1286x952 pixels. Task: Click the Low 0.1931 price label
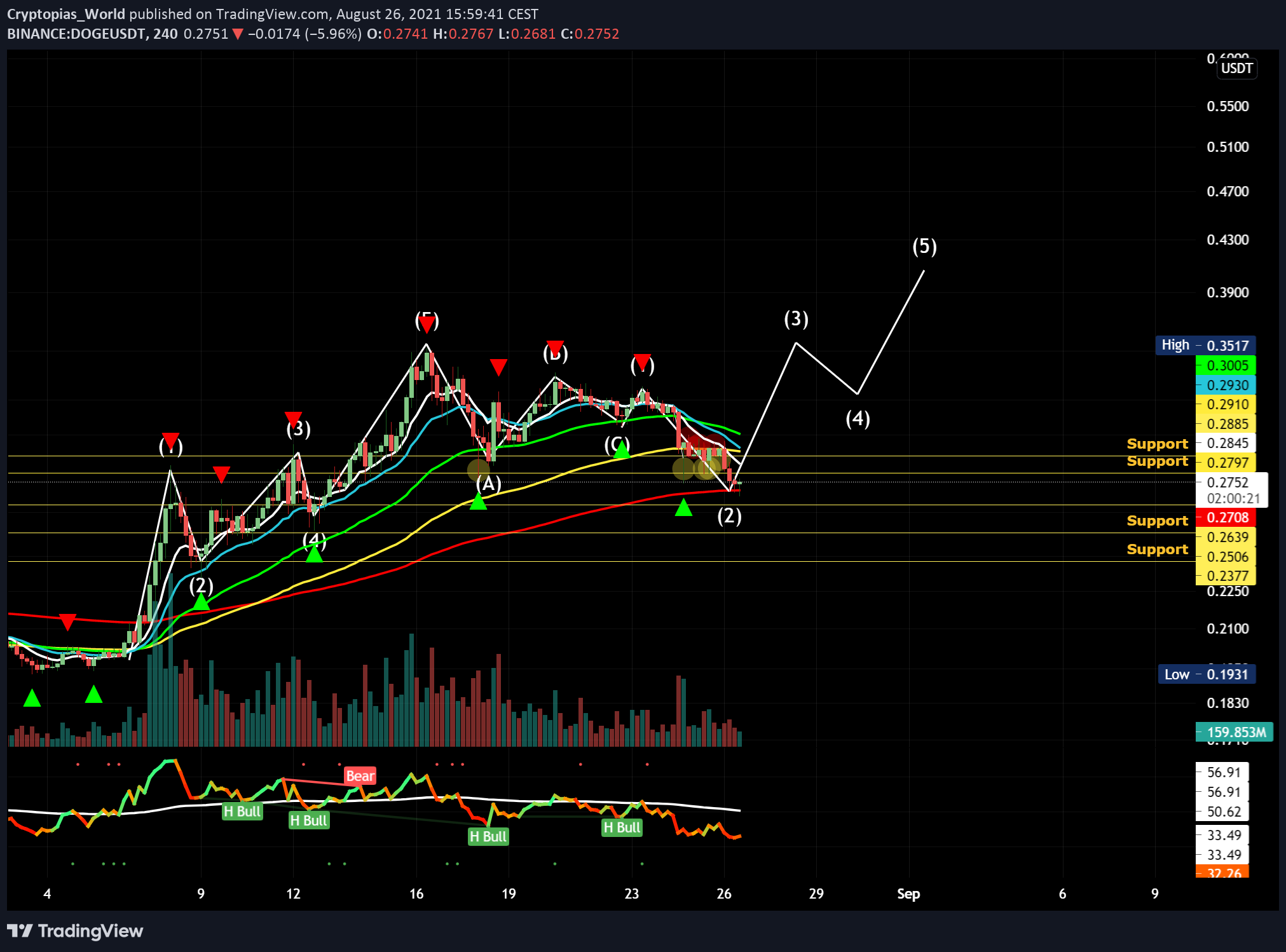coord(1207,674)
